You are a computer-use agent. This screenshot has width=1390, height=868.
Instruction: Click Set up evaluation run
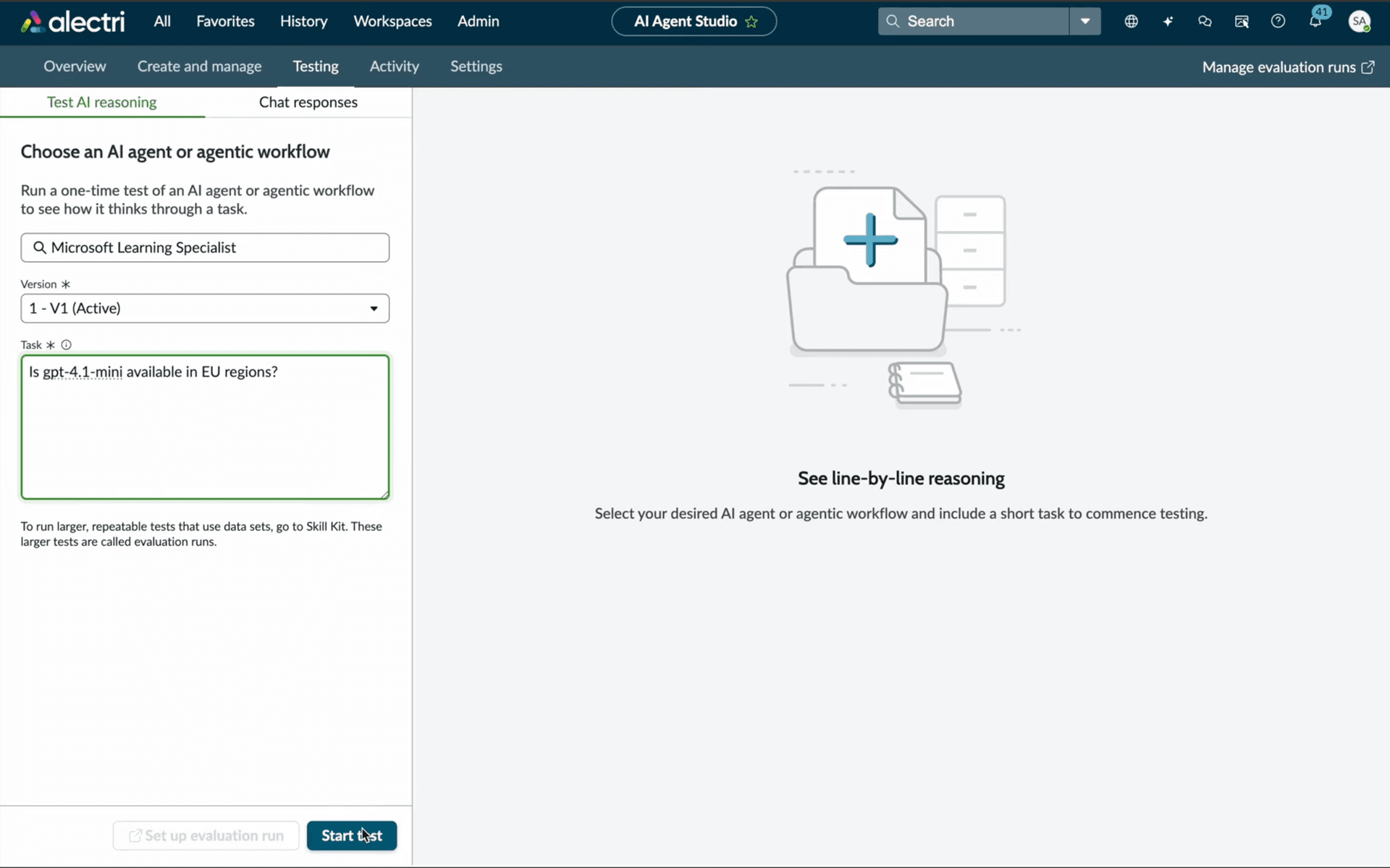(x=205, y=835)
